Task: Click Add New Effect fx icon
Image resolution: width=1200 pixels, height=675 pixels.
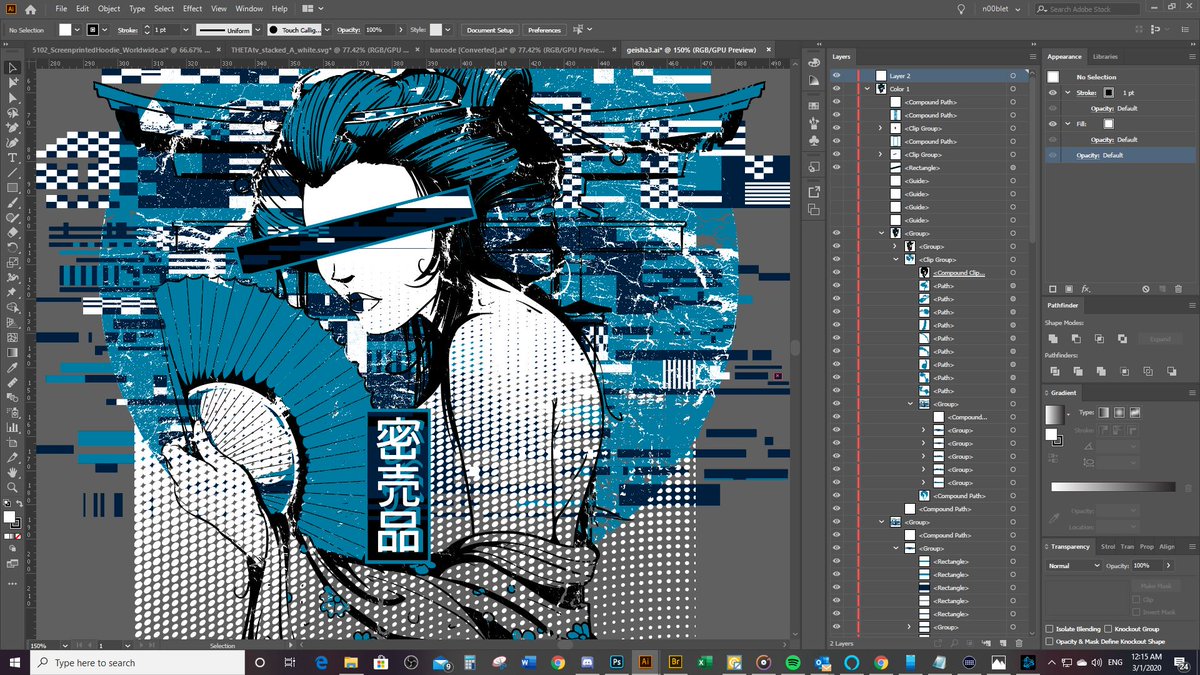Action: click(x=1085, y=289)
